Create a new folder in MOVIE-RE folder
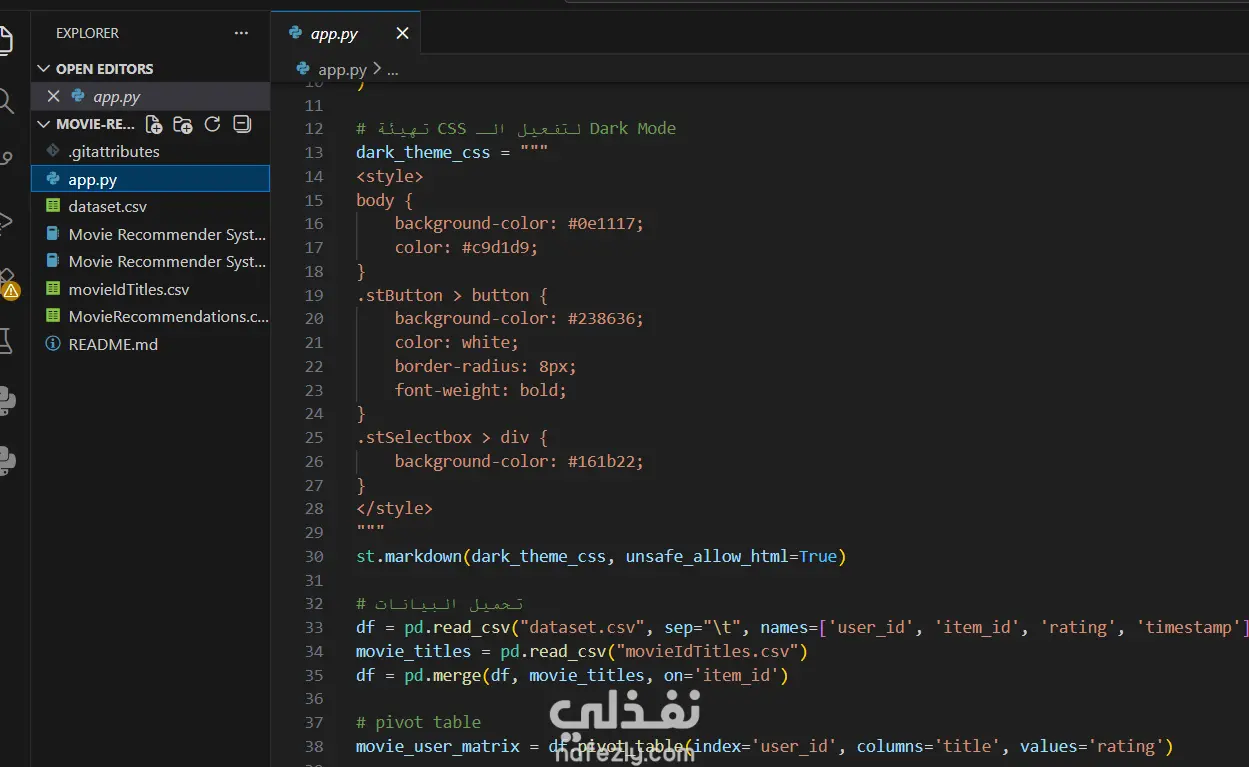Screen dimensions: 1249x767 pyautogui.click(x=183, y=124)
